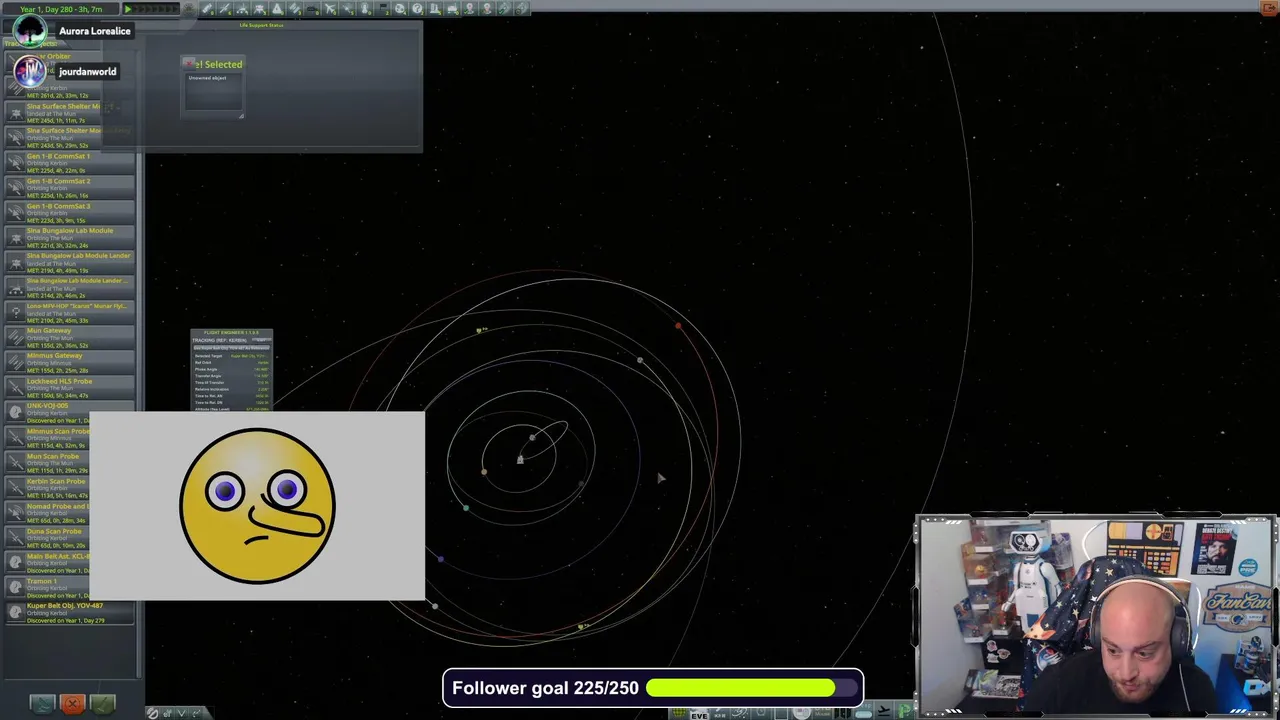Click the probe icon of Kerbin Scan Probe

click(15, 488)
